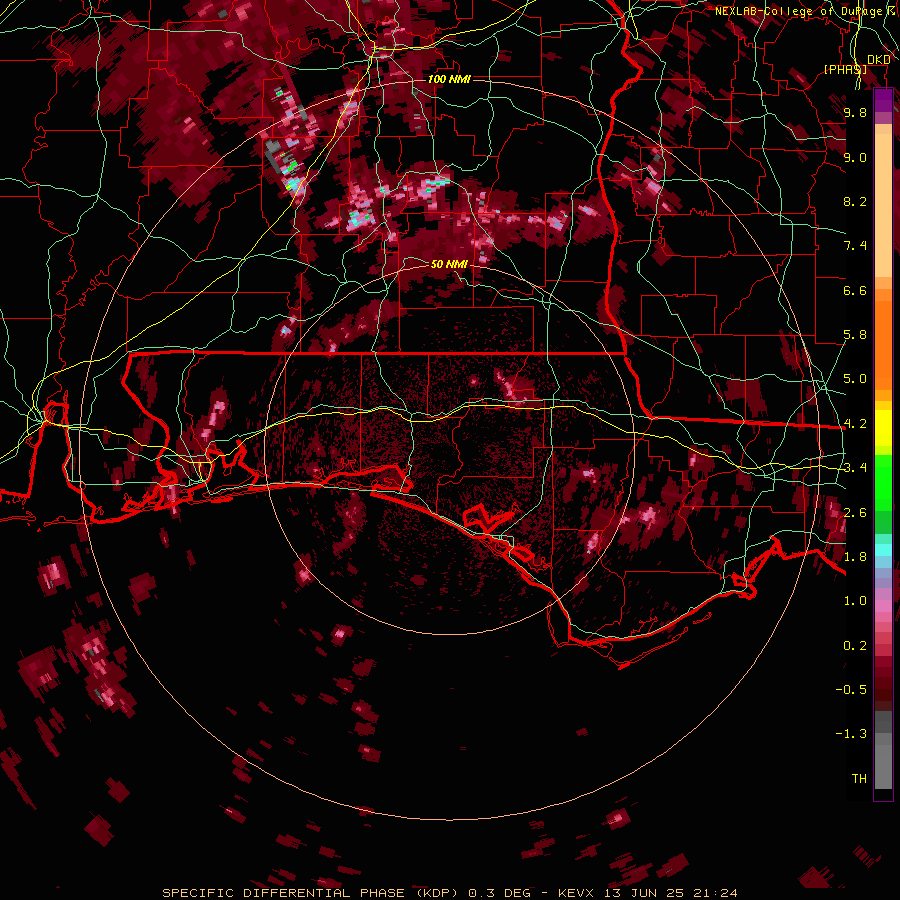Click the 1.8 legend value

(x=855, y=557)
